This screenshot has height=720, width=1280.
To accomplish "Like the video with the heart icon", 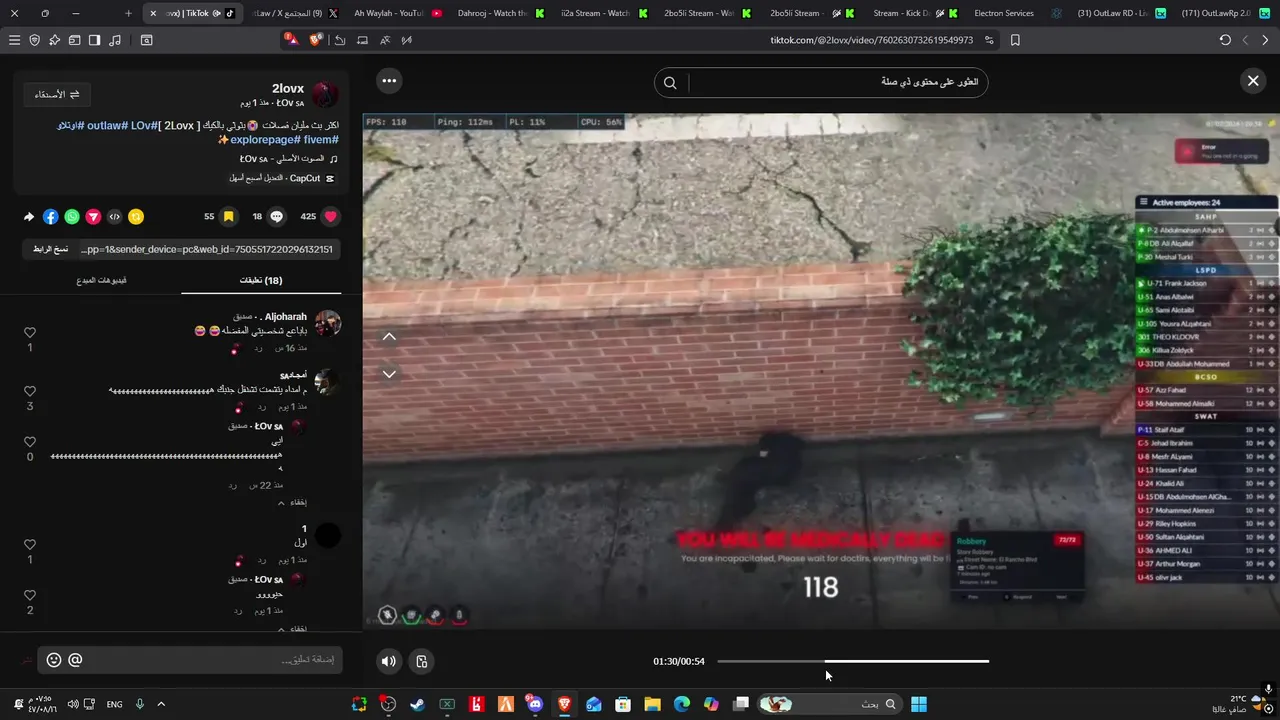I will tap(331, 216).
